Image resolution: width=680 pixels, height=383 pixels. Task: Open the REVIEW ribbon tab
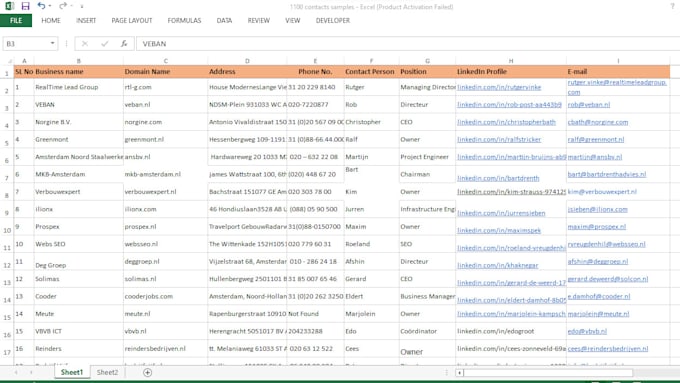point(258,20)
